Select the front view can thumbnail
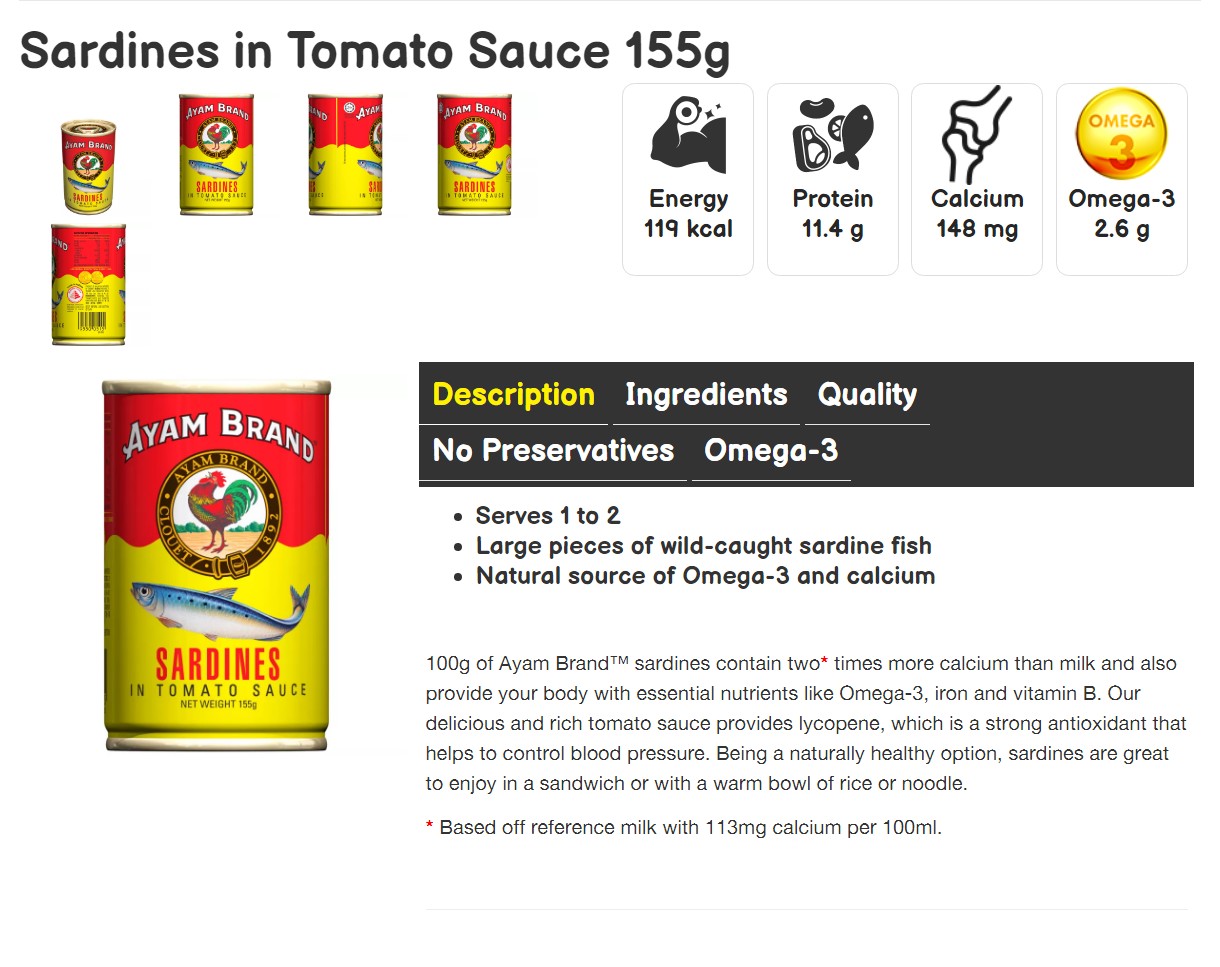This screenshot has height=967, width=1220. 216,154
